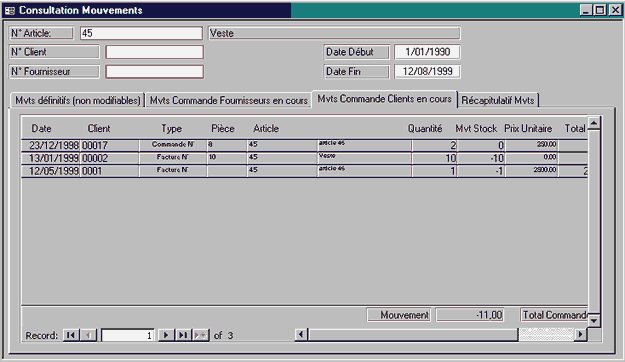Screen dimensions: 625x362
Task: Click the Mvt Stock column header
Action: click(476, 128)
